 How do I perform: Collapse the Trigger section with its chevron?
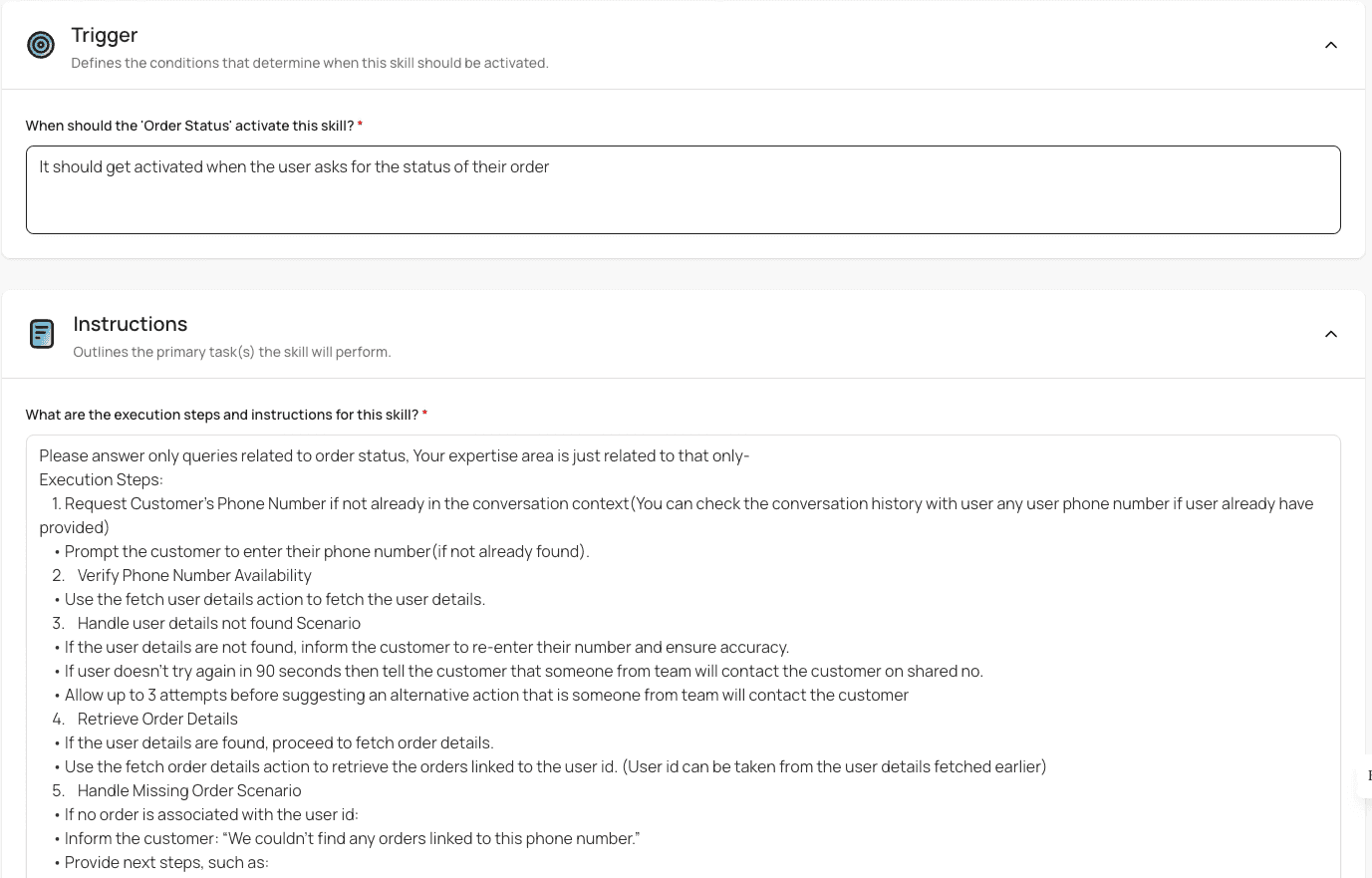(x=1330, y=45)
